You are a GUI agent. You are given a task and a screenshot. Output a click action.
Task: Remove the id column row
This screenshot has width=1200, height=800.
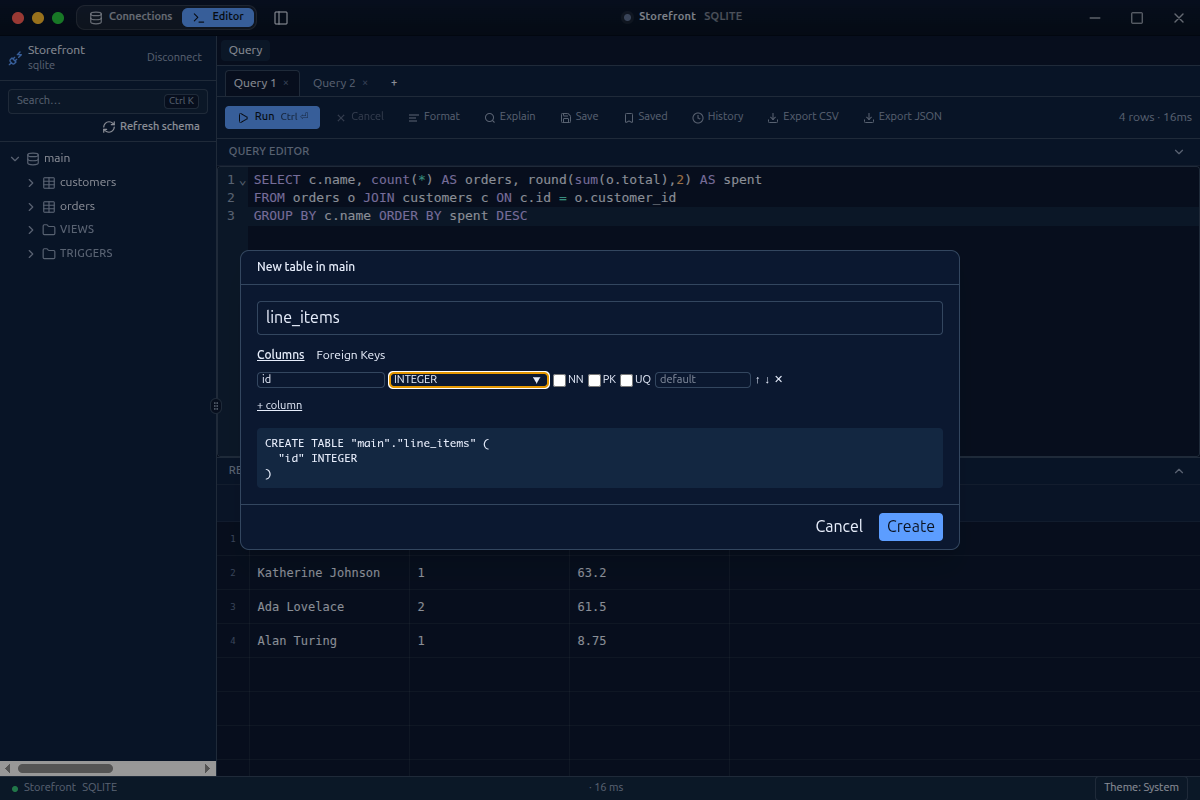click(x=778, y=379)
